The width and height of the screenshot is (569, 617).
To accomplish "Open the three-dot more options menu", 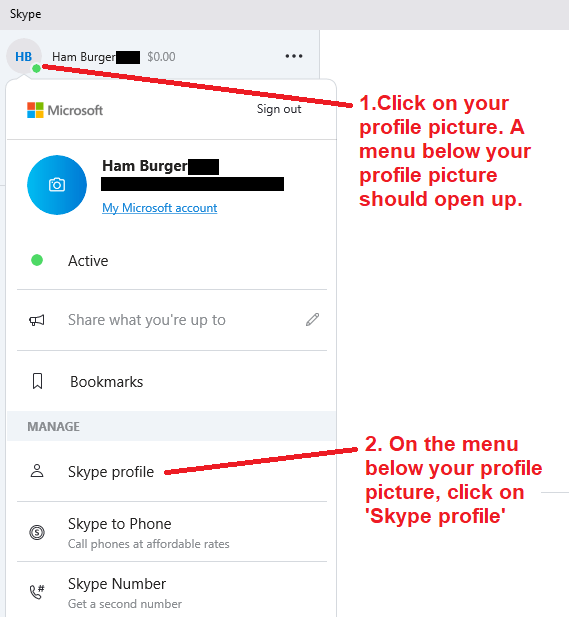I will click(x=294, y=56).
